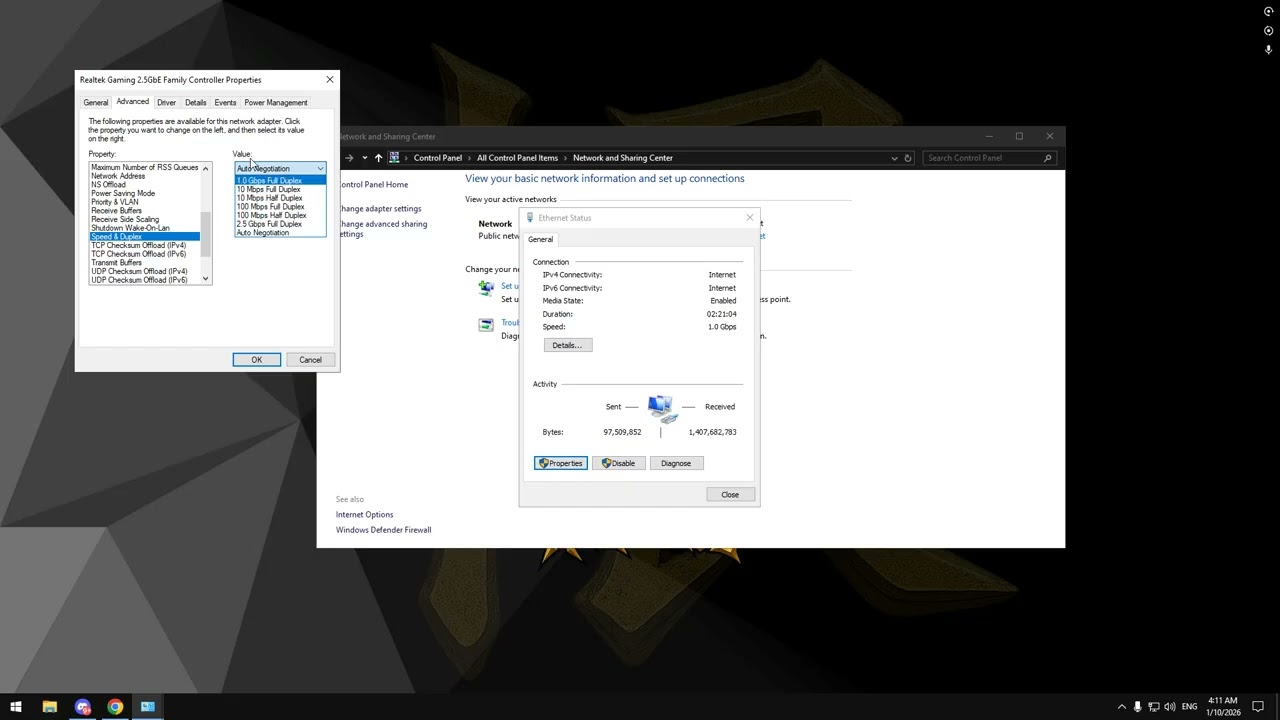Open the Change adapter settings link

(380, 209)
